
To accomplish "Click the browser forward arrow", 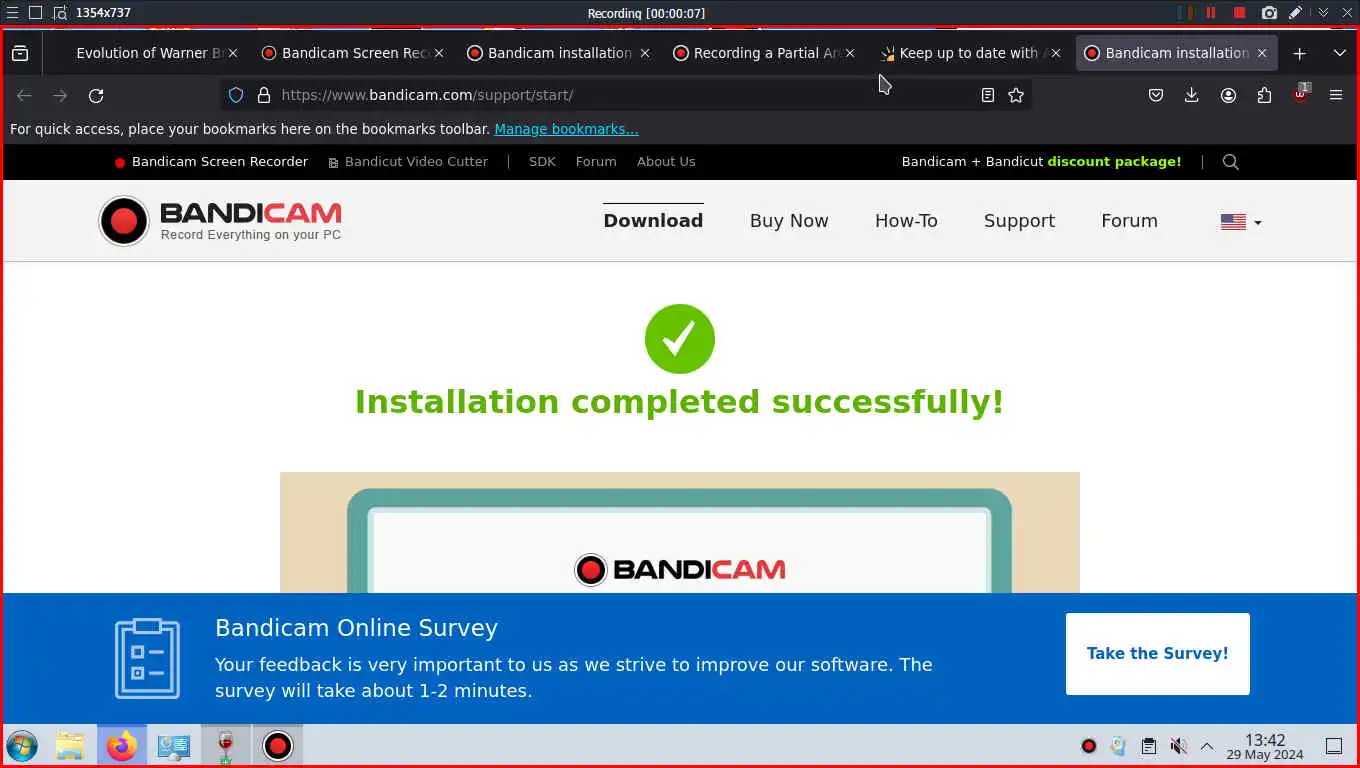I will pyautogui.click(x=60, y=95).
